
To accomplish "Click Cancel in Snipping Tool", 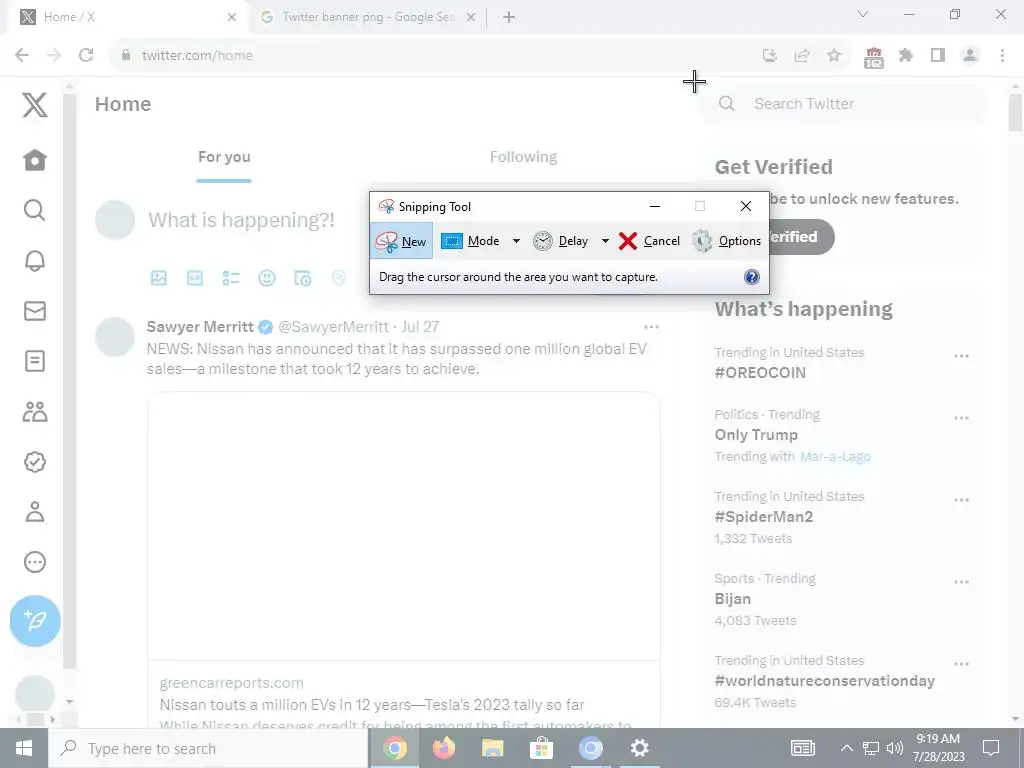I will point(649,241).
